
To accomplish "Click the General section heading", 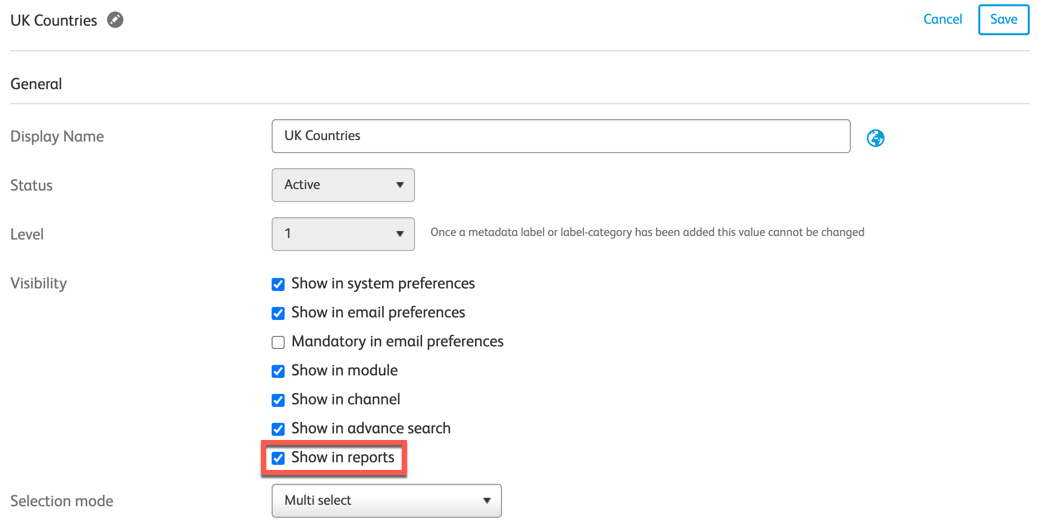I will pyautogui.click(x=36, y=85).
